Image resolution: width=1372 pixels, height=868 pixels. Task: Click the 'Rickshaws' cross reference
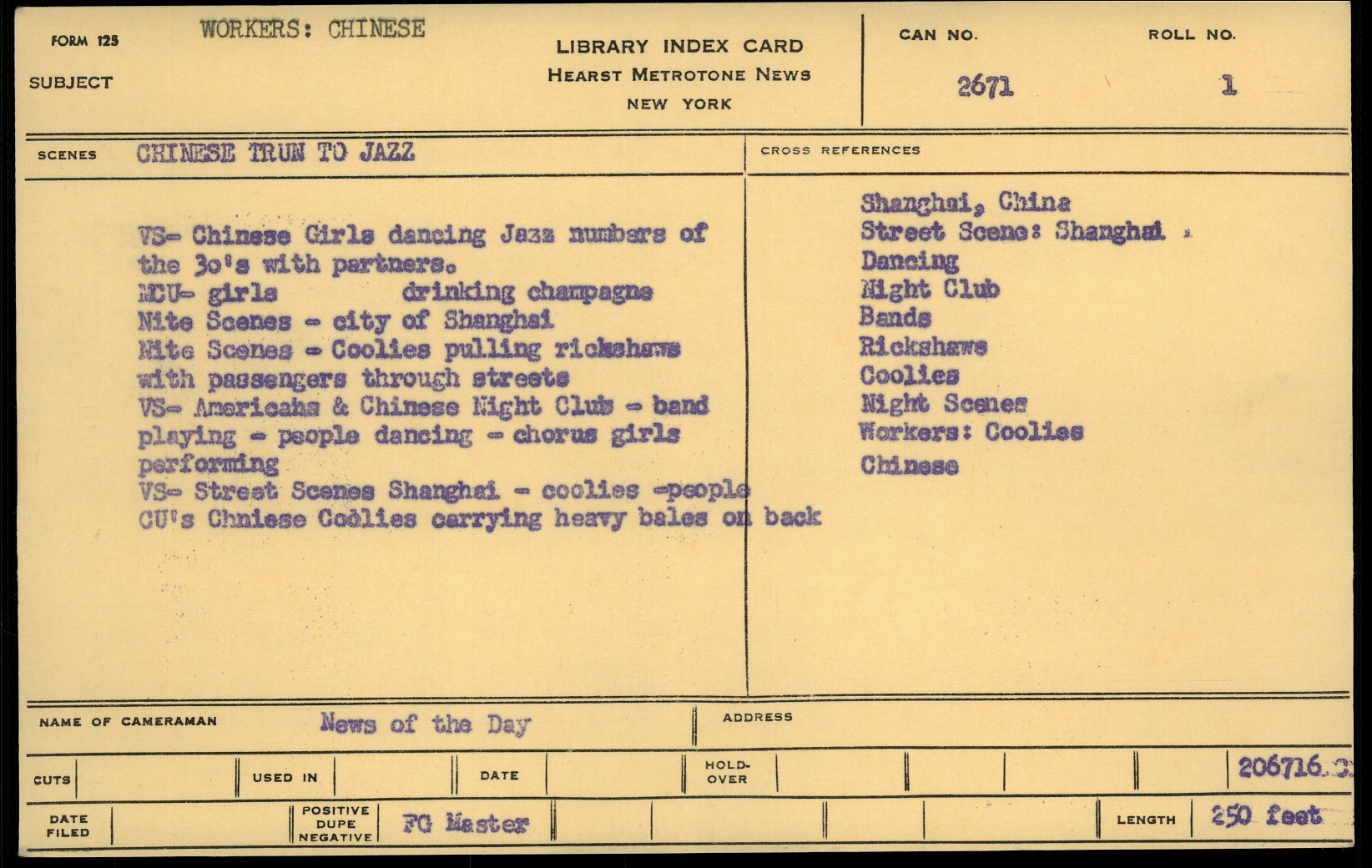[923, 346]
